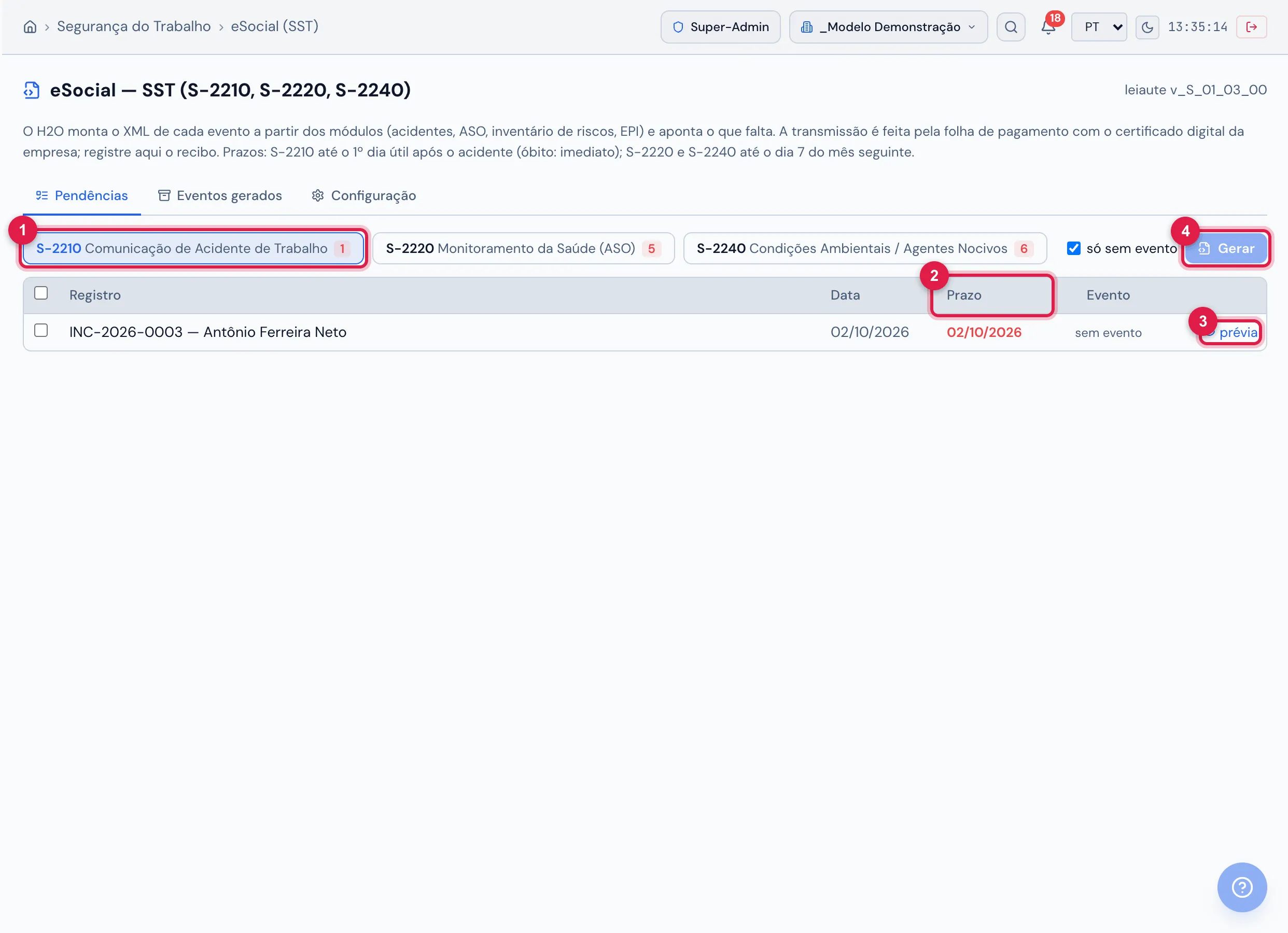1288x933 pixels.
Task: Uncheck the 'só sem evento' checkbox
Action: click(1073, 248)
